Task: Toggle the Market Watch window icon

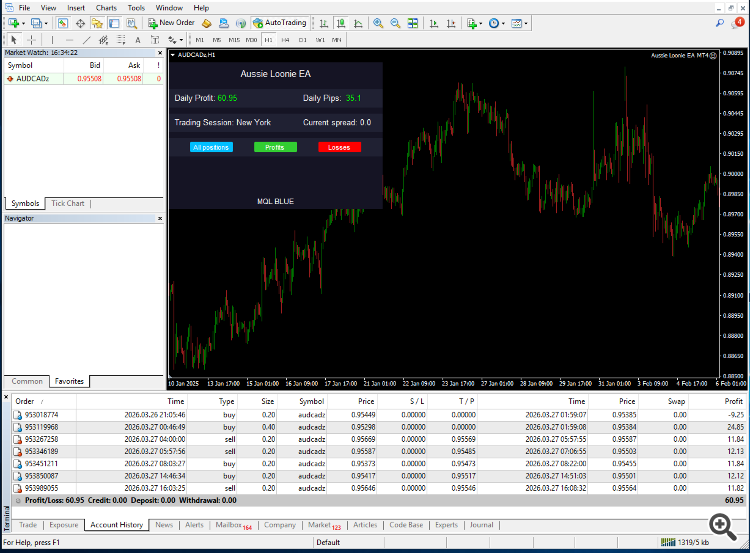Action: [63, 23]
